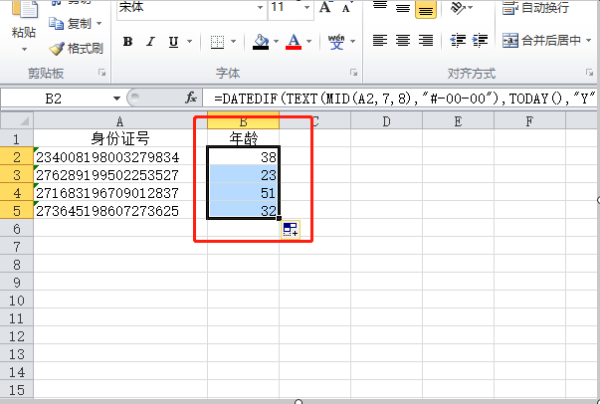Viewport: 600px width, 404px height.
Task: Click header cell 身份证号
Action: coord(121,138)
